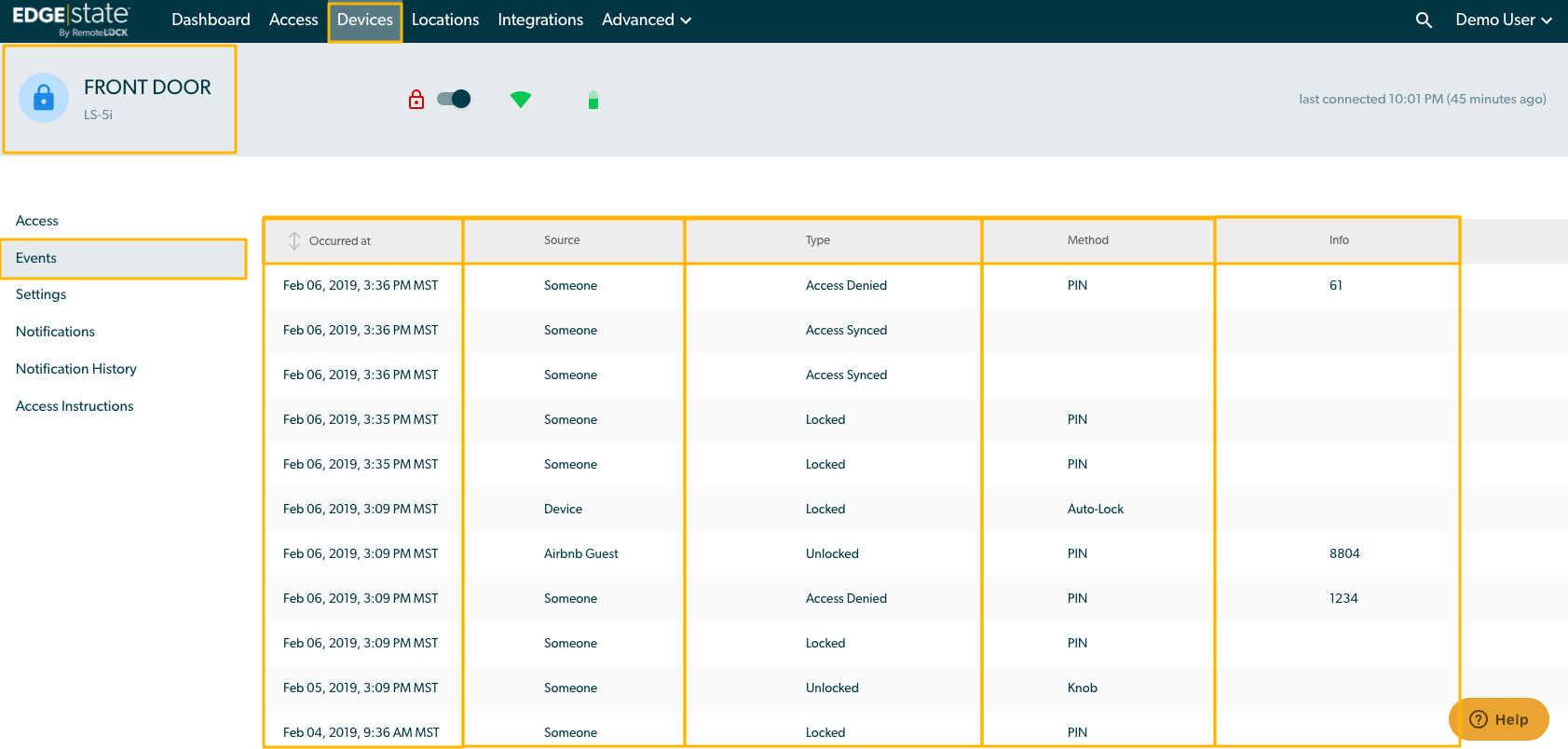Select Events in the sidebar
1568x749 pixels.
(124, 258)
